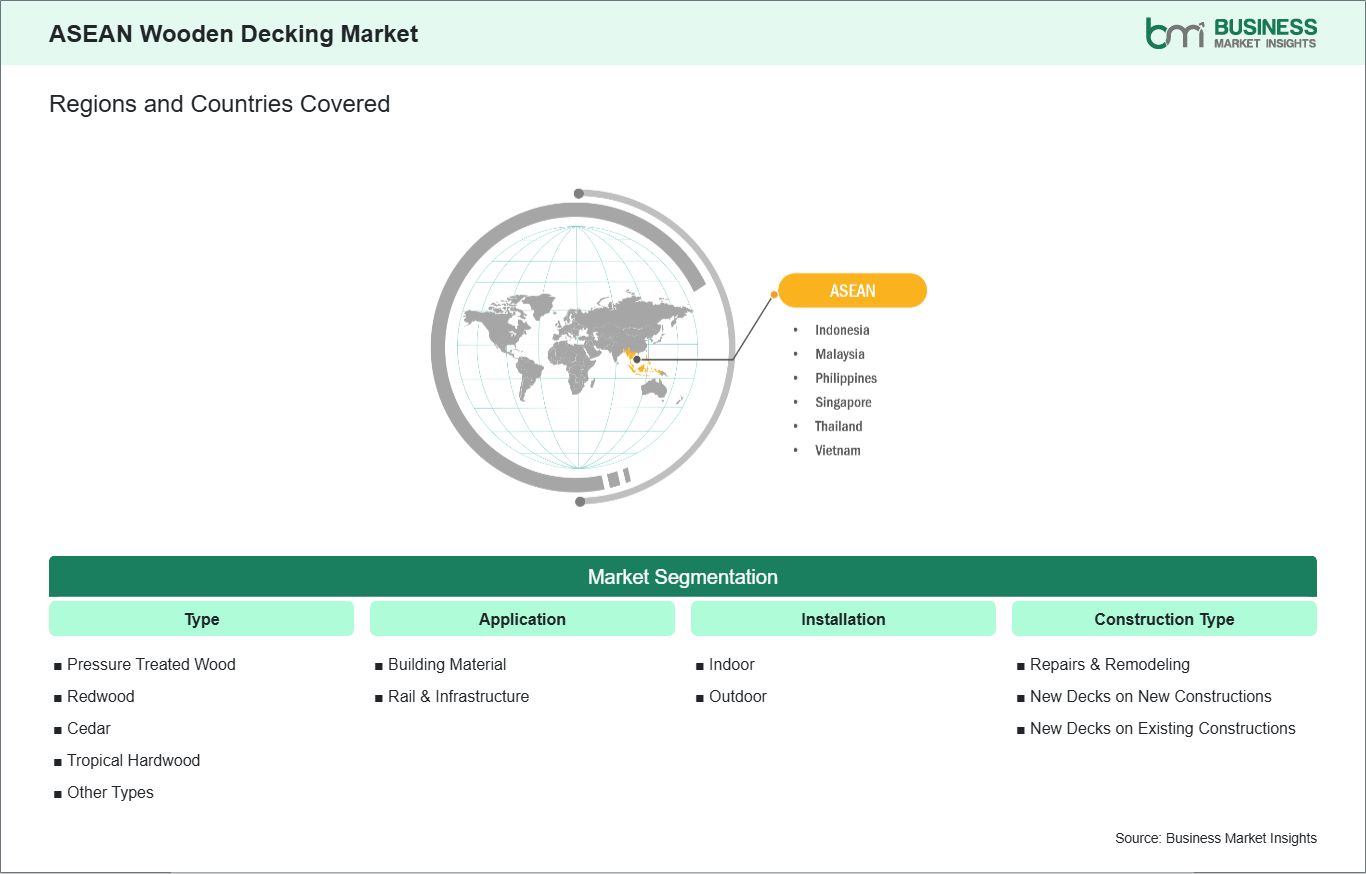Open the Installation segment header
The width and height of the screenshot is (1366, 874).
(x=843, y=619)
